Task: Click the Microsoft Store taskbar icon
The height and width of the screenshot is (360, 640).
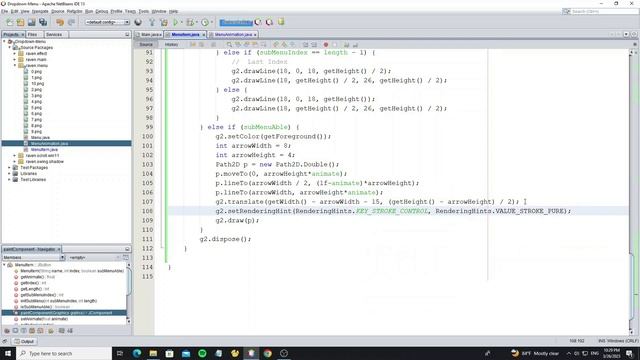Action: [169, 353]
